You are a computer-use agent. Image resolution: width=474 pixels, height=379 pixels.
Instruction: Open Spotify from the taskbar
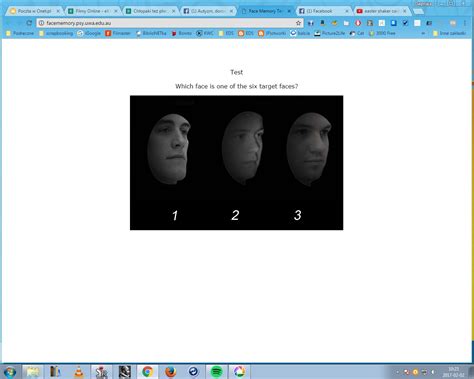click(216, 371)
